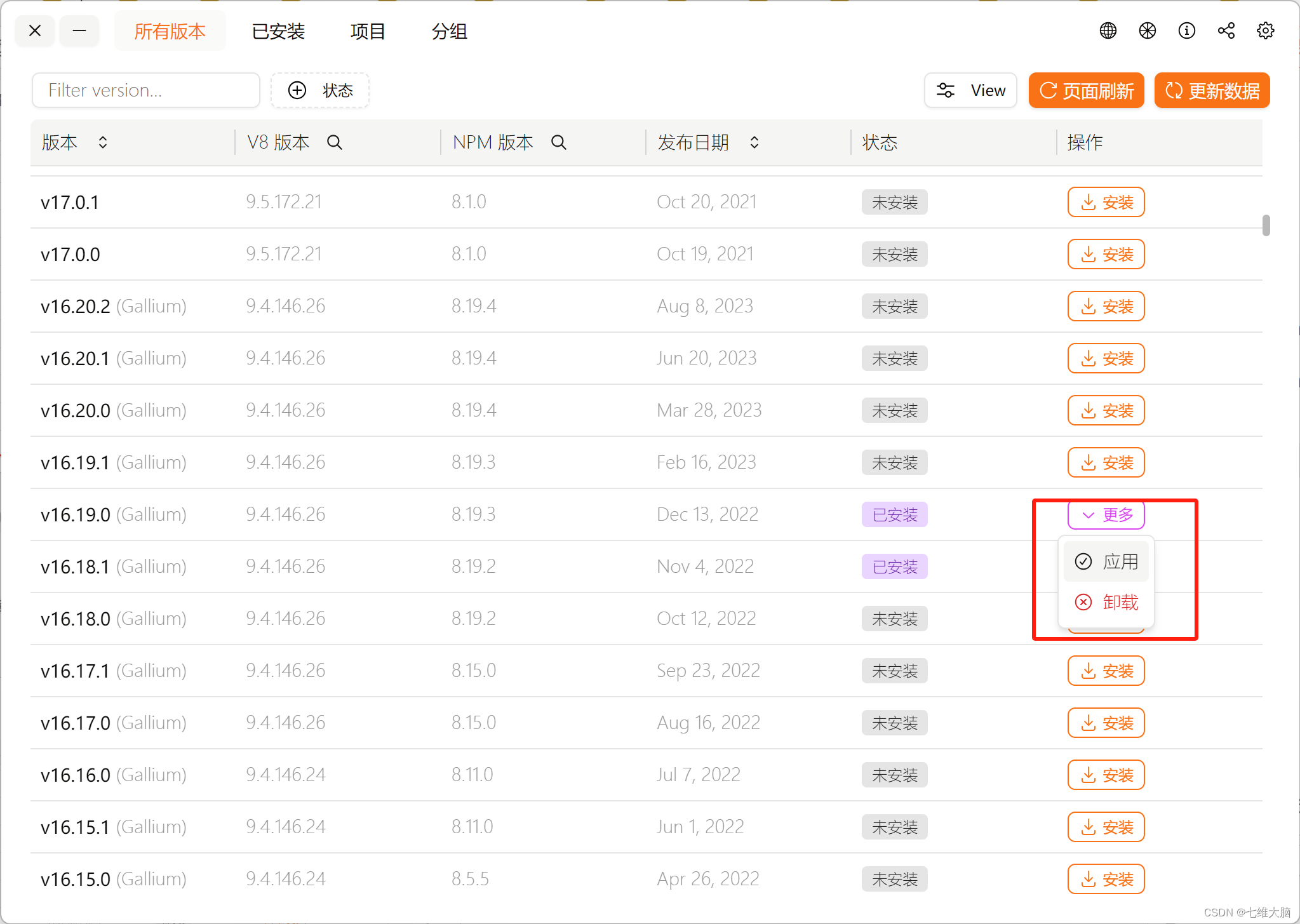
Task: Add a 状态 filter
Action: (320, 90)
